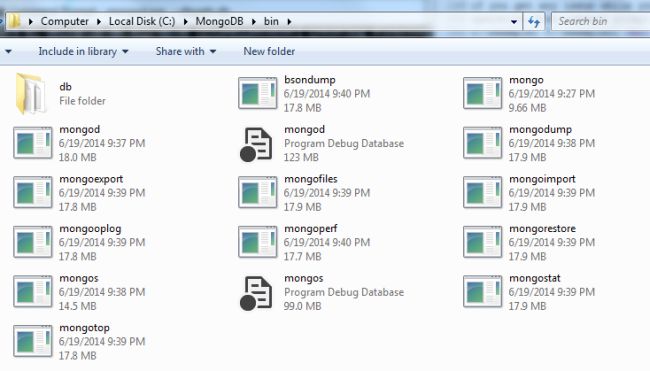Select the mongos Program Debug Database icon
This screenshot has width=650, height=371.
click(x=256, y=293)
